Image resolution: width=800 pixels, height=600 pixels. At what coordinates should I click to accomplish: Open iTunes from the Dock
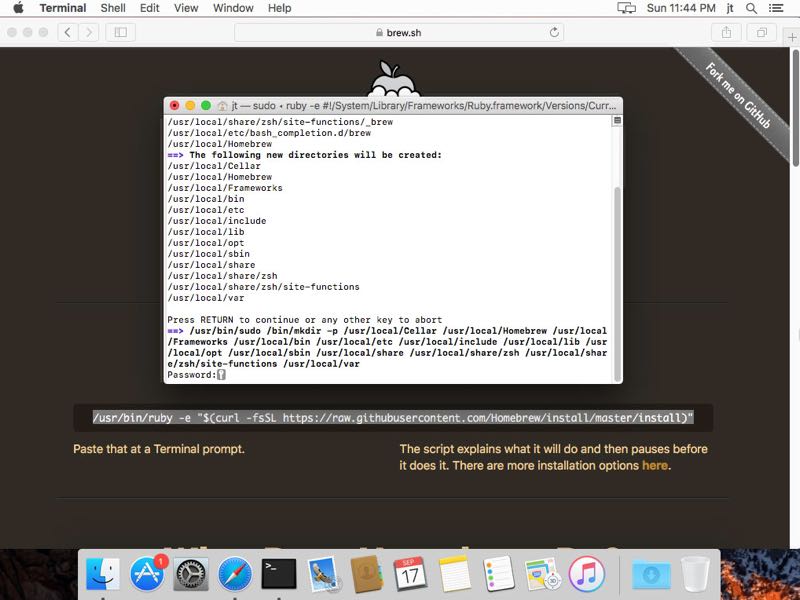(587, 574)
